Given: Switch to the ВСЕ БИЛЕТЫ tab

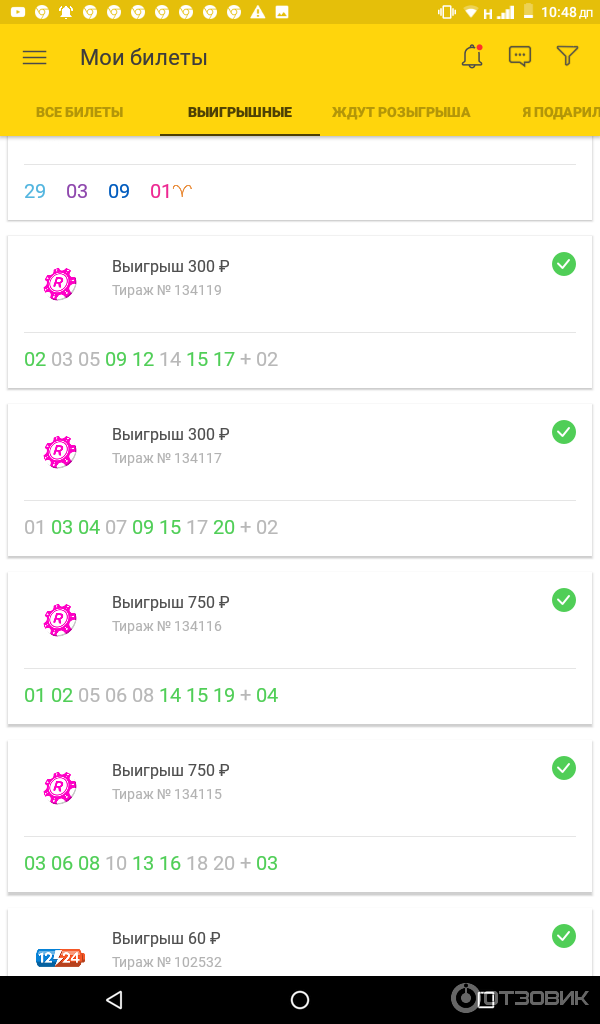Looking at the screenshot, I should (80, 112).
